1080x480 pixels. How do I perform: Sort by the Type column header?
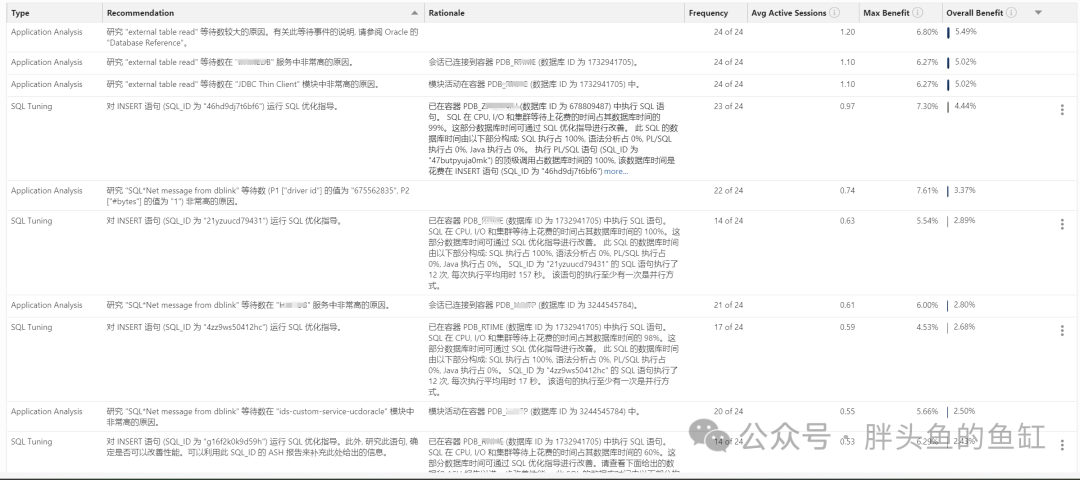tap(21, 13)
